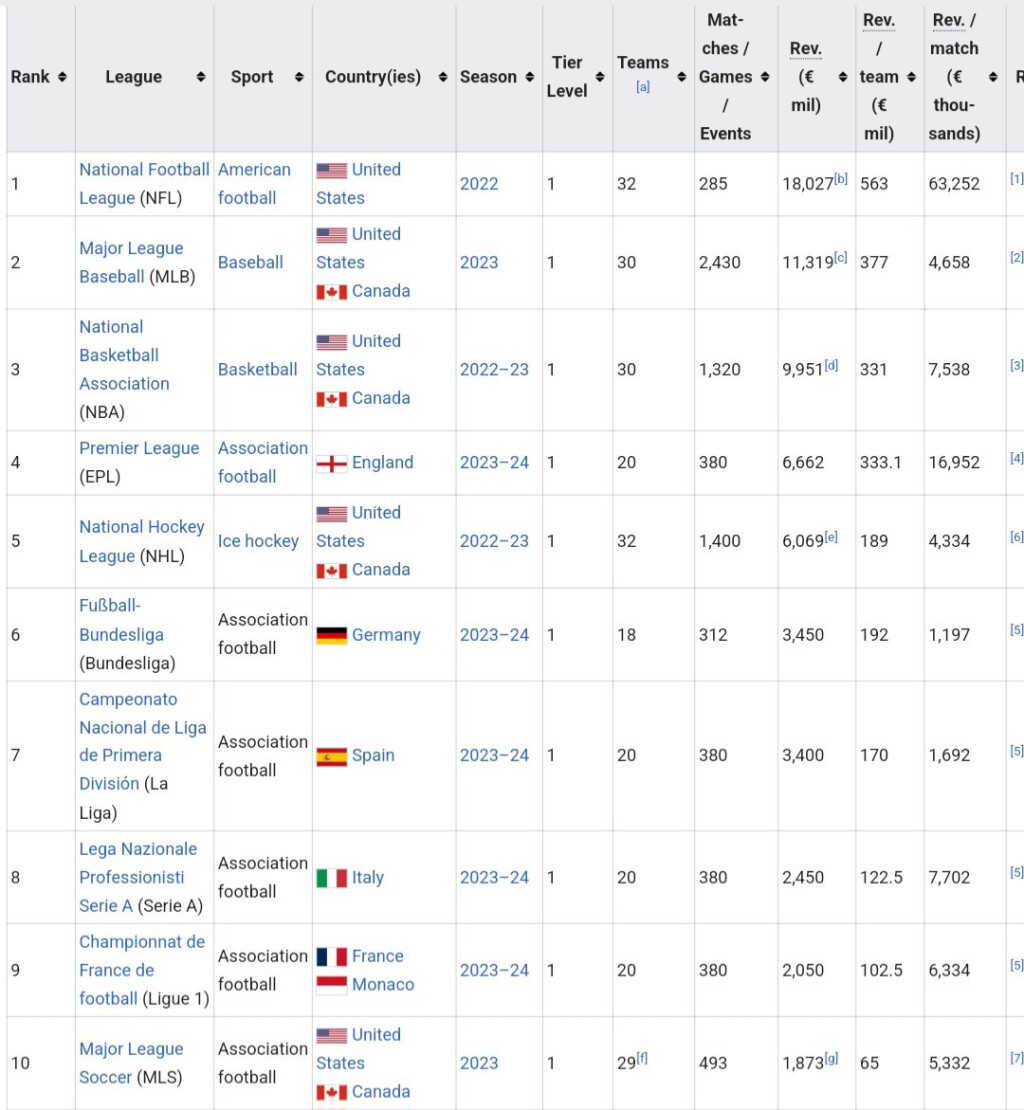Click Spain flag icon
This screenshot has width=1024, height=1110.
[x=331, y=757]
